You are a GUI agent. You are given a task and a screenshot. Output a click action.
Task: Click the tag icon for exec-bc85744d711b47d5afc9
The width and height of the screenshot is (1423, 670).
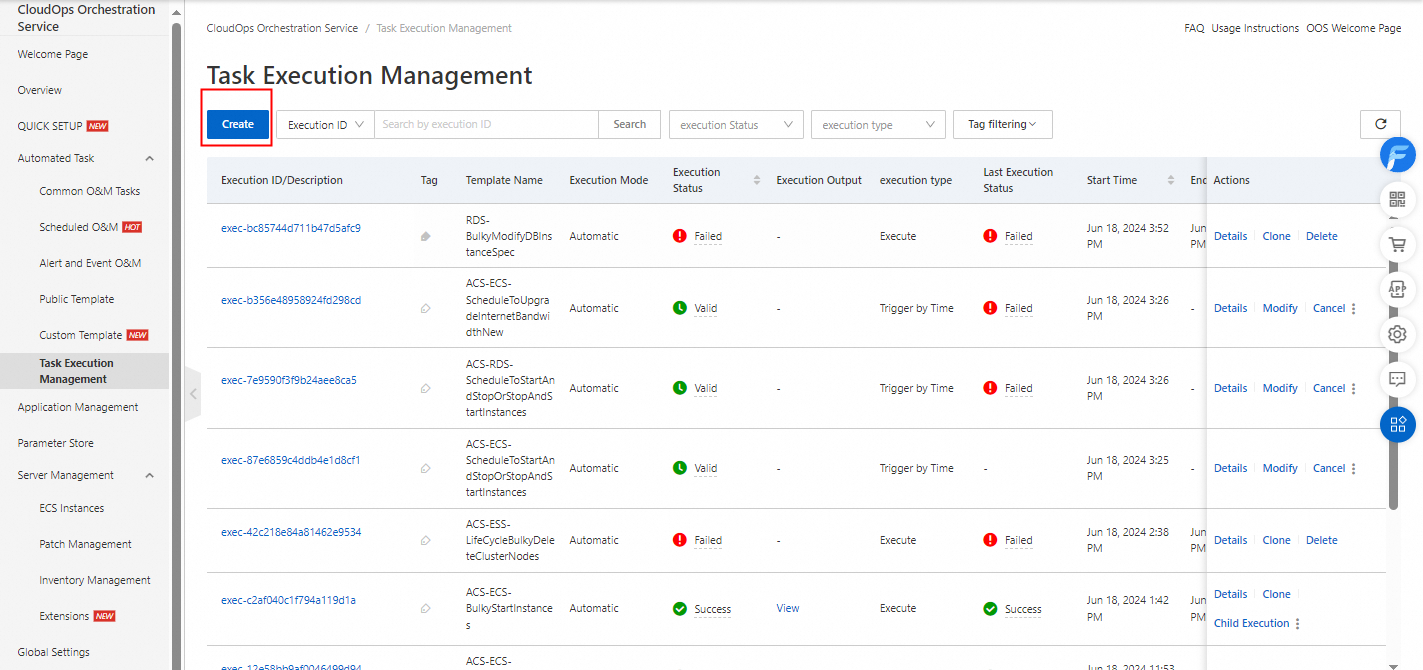pyautogui.click(x=426, y=237)
